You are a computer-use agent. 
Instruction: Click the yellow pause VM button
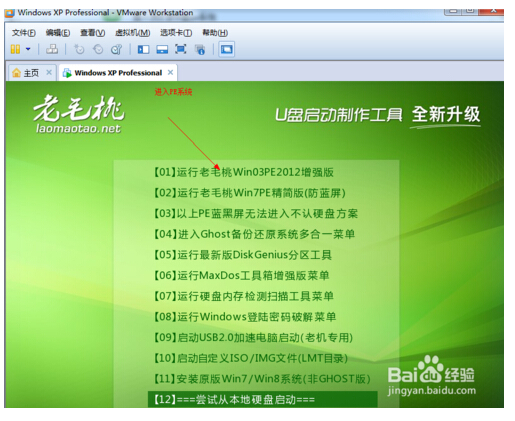pos(15,49)
